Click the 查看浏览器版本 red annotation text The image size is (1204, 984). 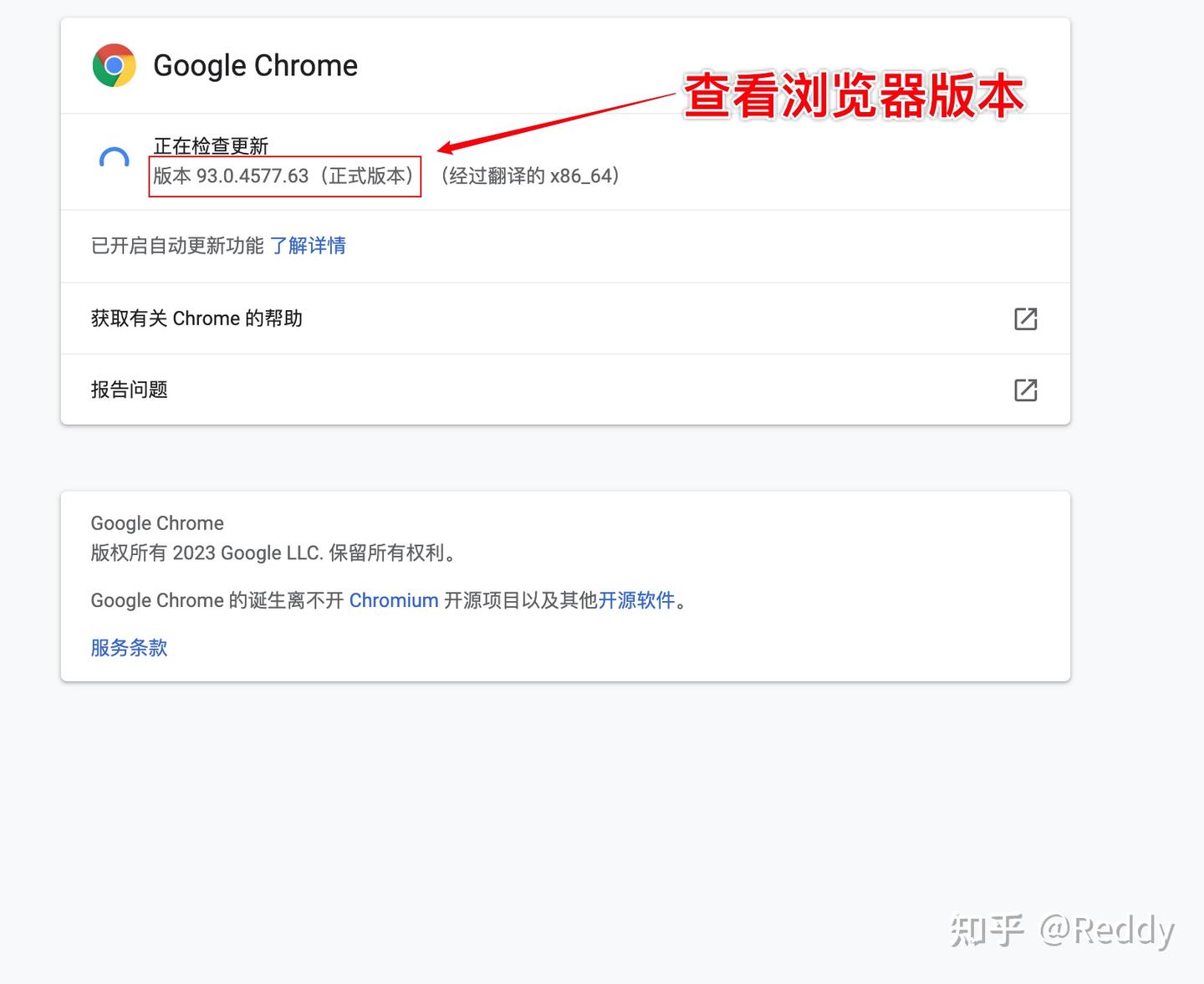pyautogui.click(x=853, y=96)
